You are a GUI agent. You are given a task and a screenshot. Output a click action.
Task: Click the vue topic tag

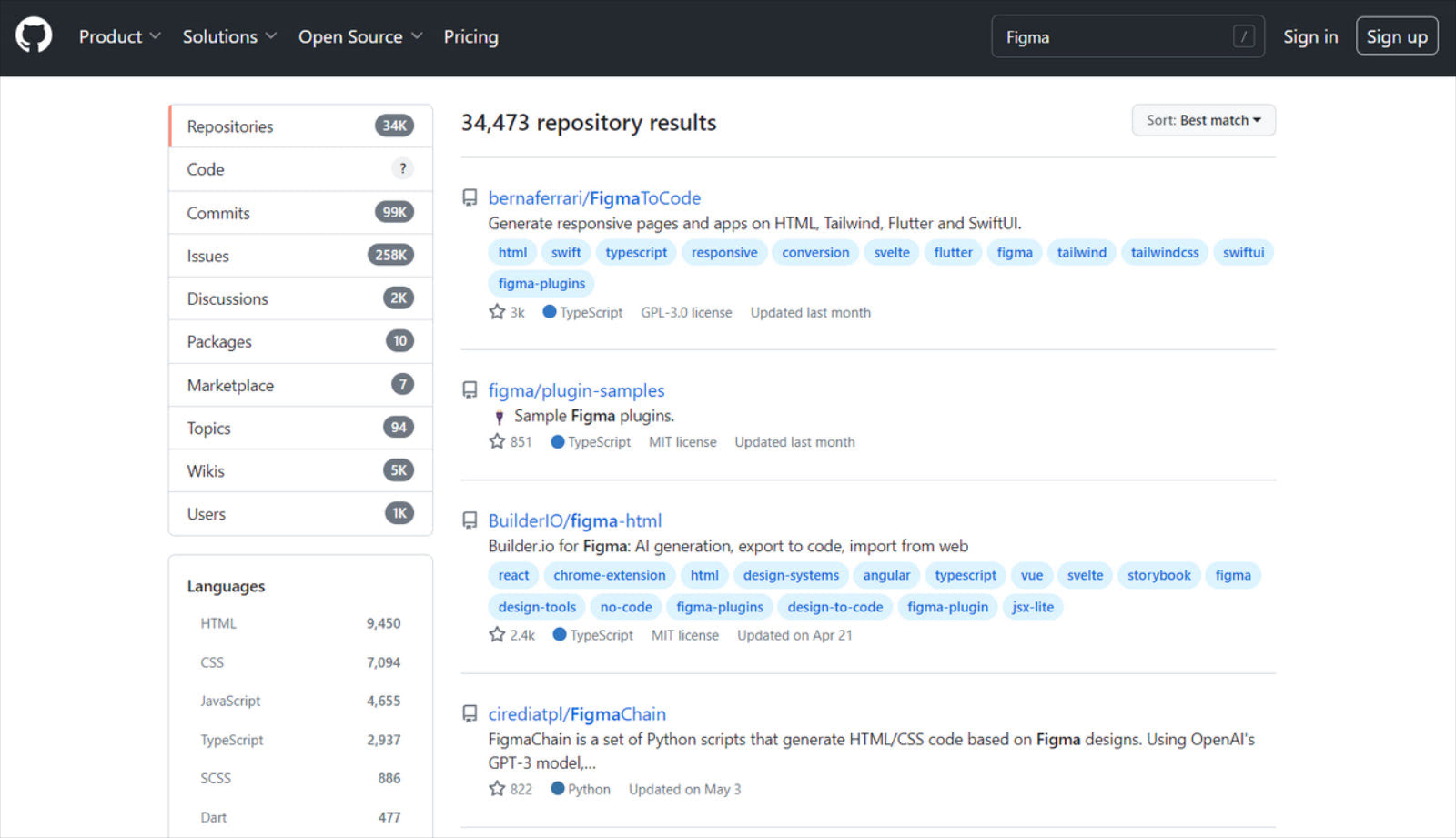(x=1032, y=575)
